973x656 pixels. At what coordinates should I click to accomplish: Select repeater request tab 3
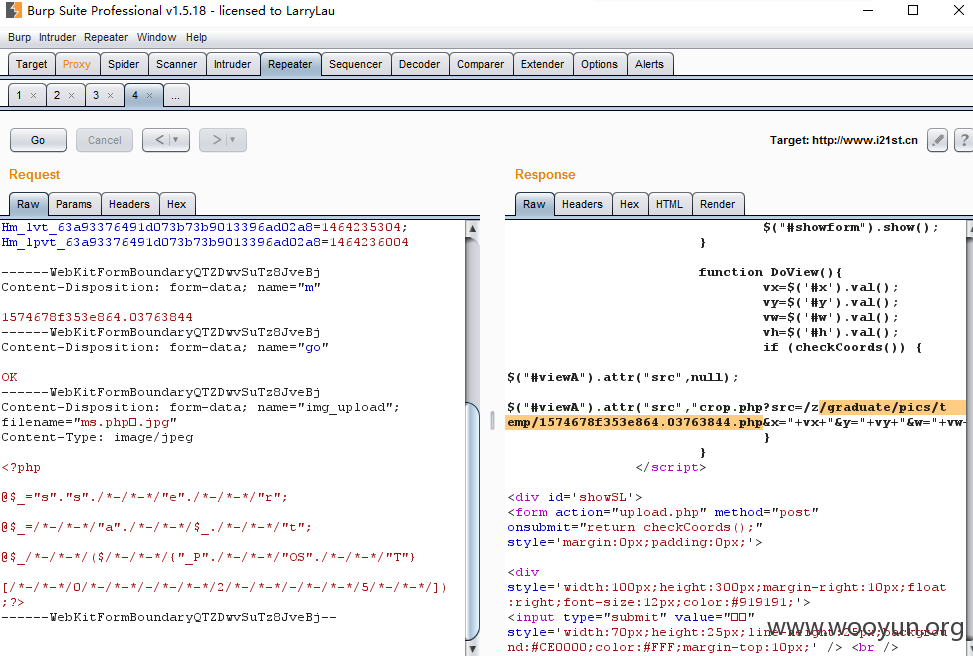tap(96, 96)
